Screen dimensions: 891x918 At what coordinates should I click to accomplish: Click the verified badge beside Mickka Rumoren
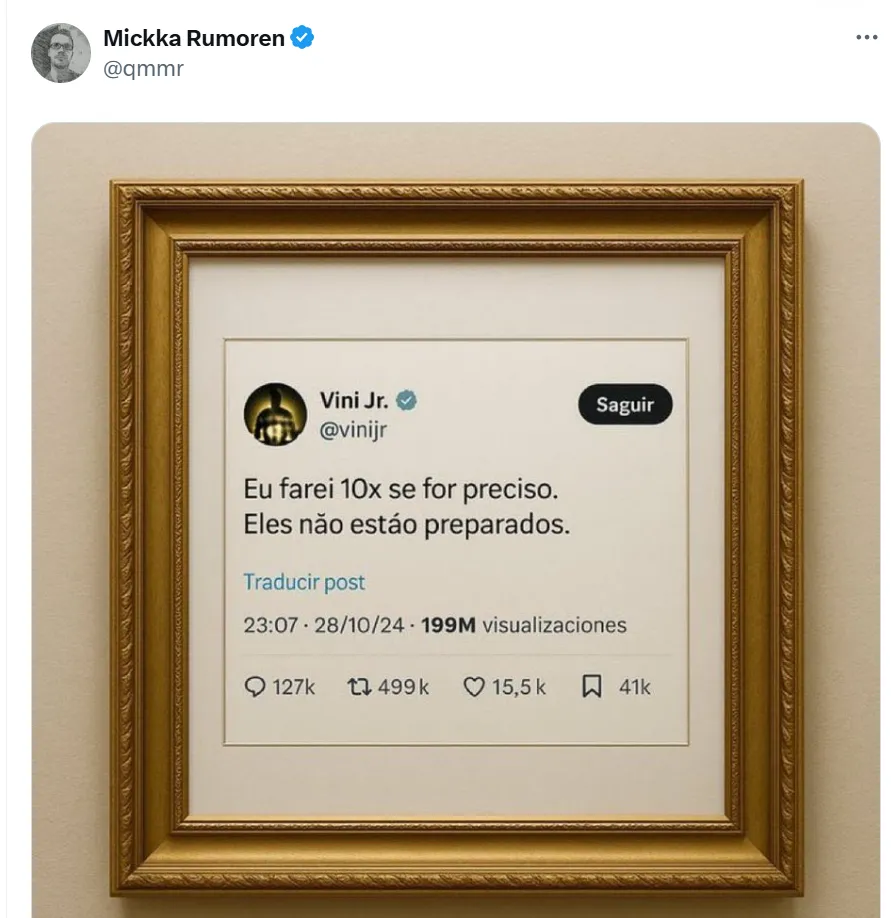tap(303, 38)
